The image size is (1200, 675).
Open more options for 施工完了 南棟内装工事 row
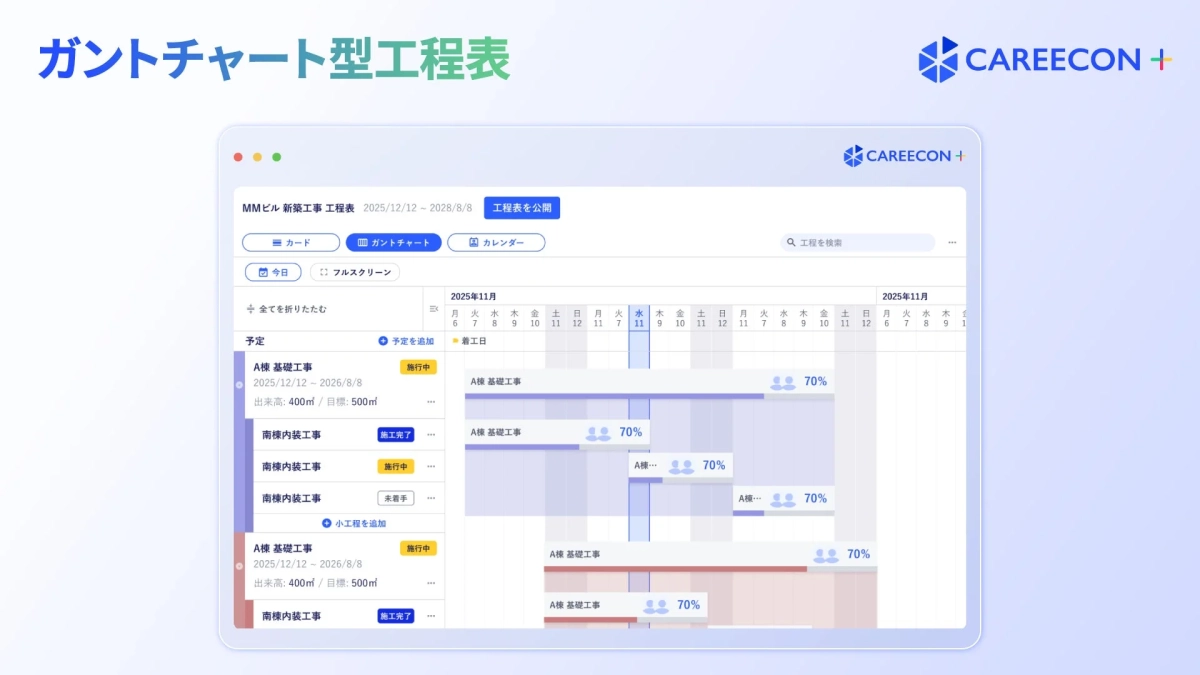(x=433, y=435)
